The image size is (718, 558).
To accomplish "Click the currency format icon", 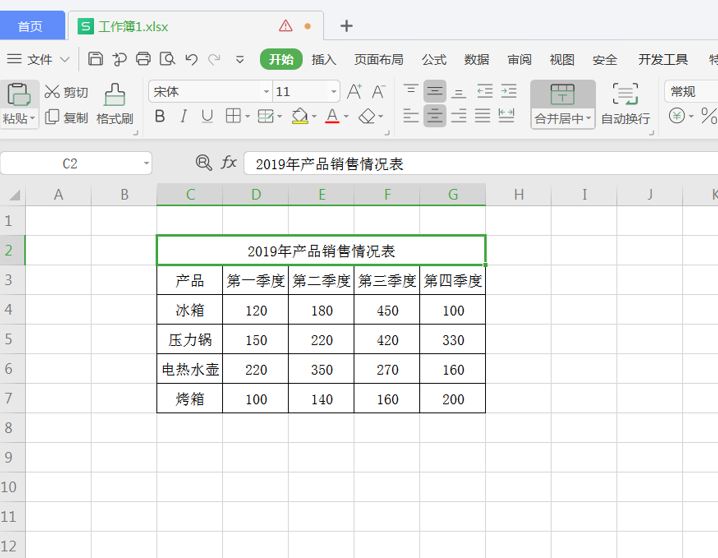I will click(677, 115).
